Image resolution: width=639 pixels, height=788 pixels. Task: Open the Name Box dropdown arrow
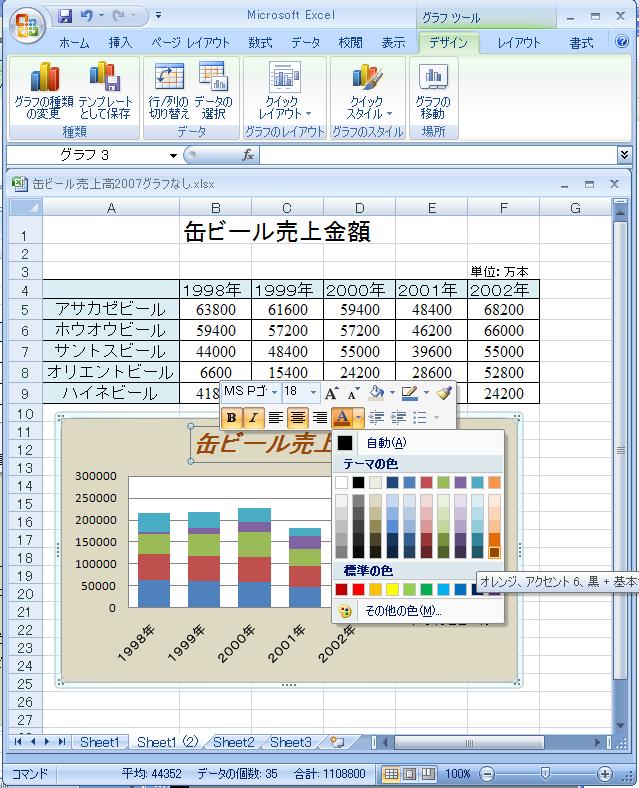point(173,155)
